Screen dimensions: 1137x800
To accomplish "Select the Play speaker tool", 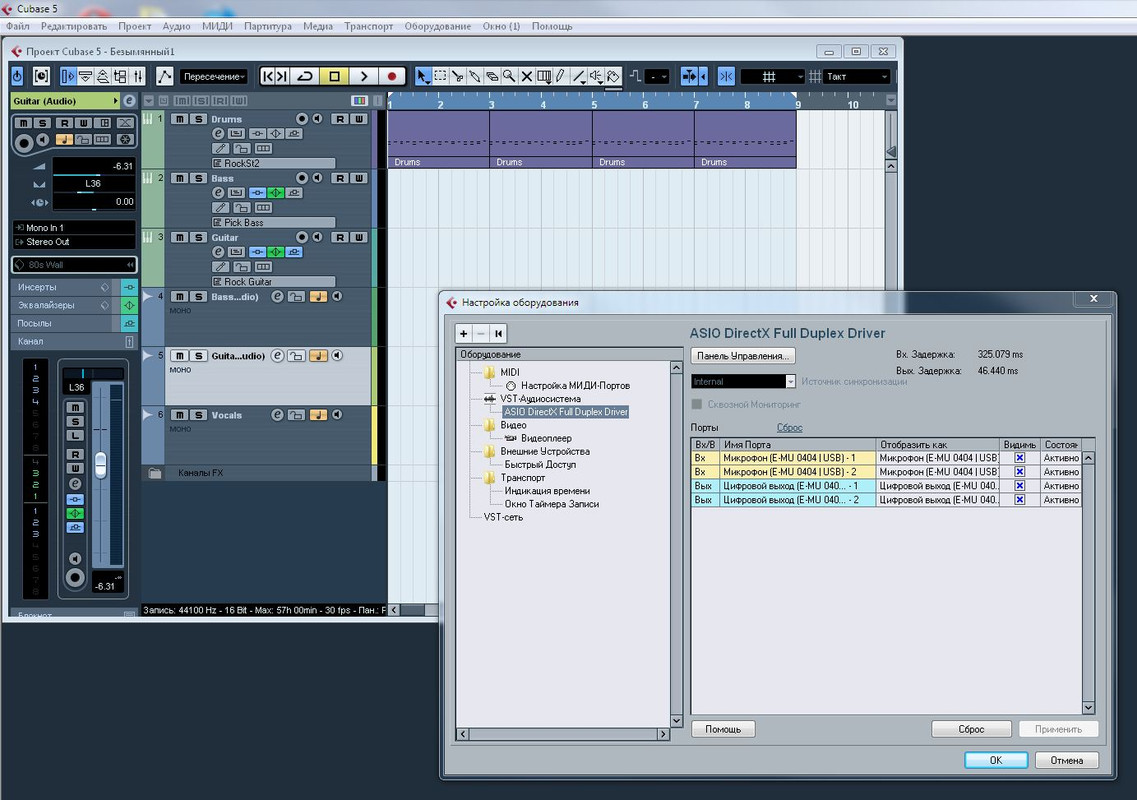I will (596, 76).
